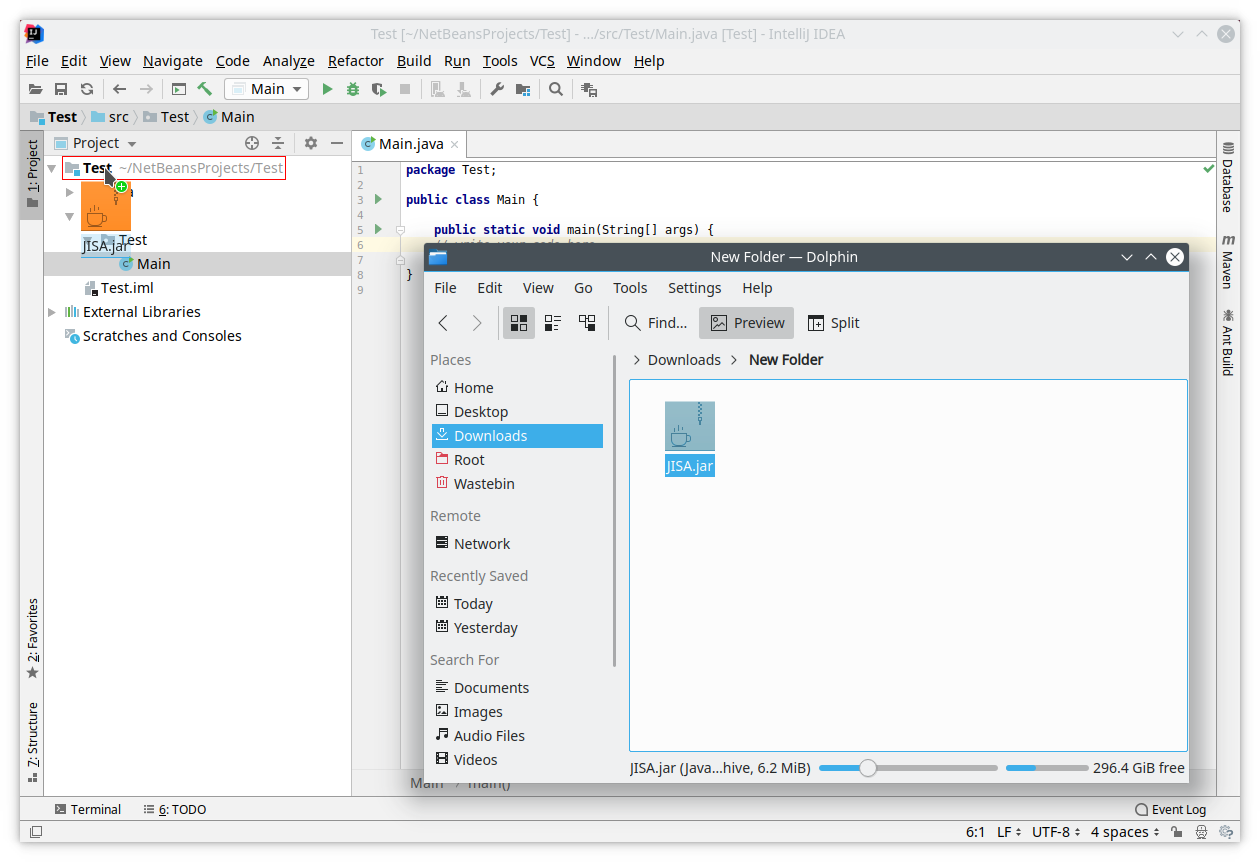
Task: Switch Dolphin to Compact view mode
Action: coord(553,323)
